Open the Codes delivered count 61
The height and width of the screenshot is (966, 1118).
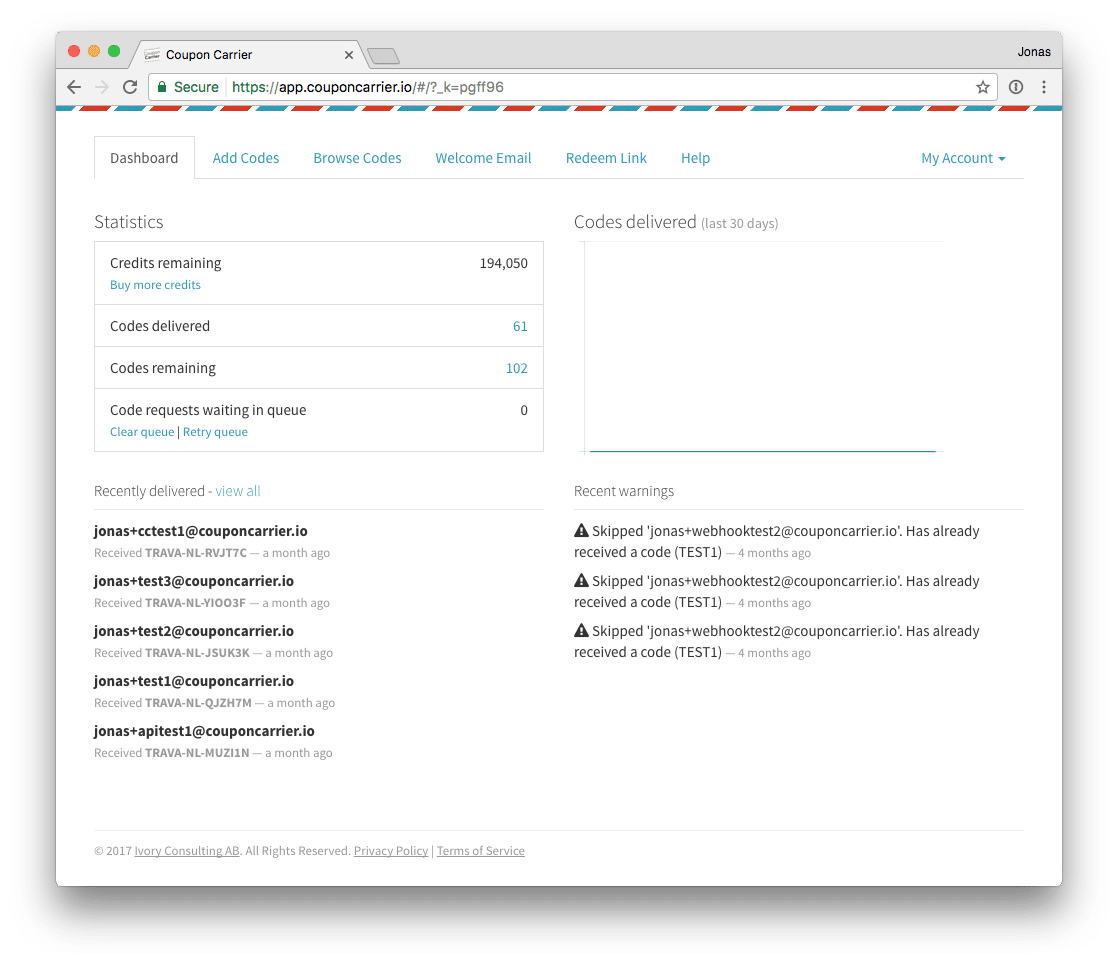(x=520, y=326)
